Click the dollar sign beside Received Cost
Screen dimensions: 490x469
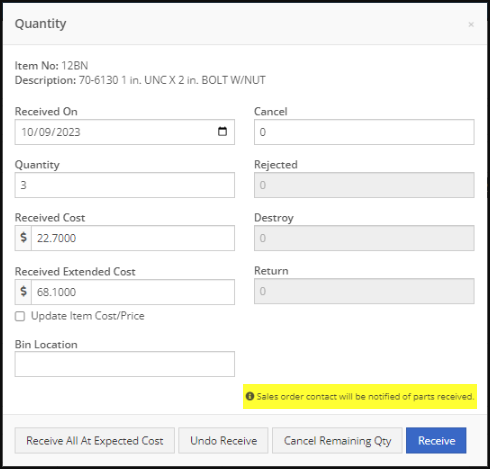pos(23,238)
